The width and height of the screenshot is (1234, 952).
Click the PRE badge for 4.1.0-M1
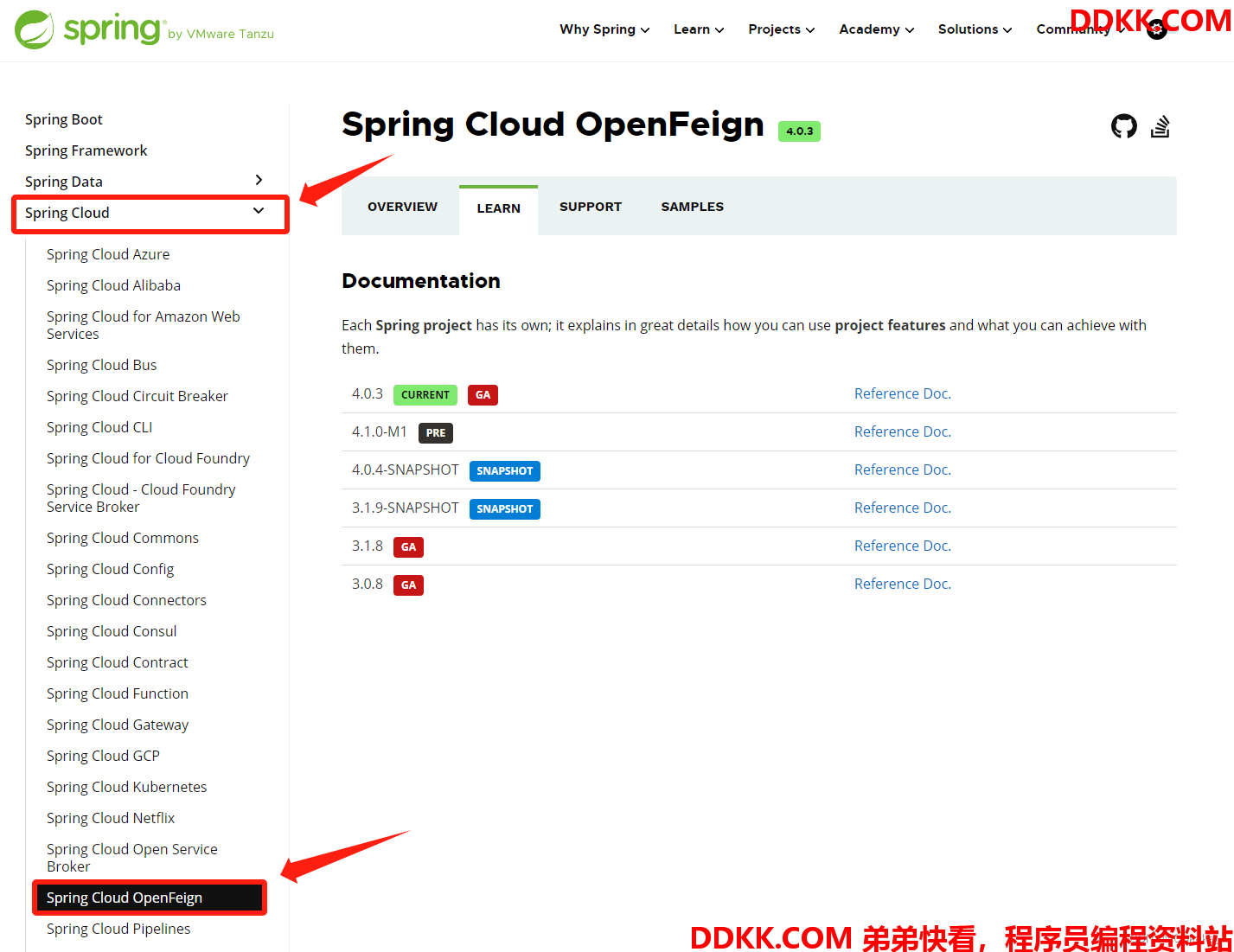coord(436,433)
